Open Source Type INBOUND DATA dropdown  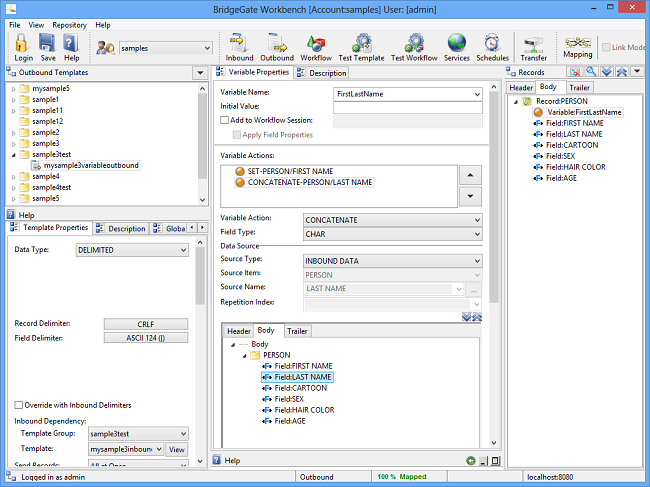coord(477,261)
